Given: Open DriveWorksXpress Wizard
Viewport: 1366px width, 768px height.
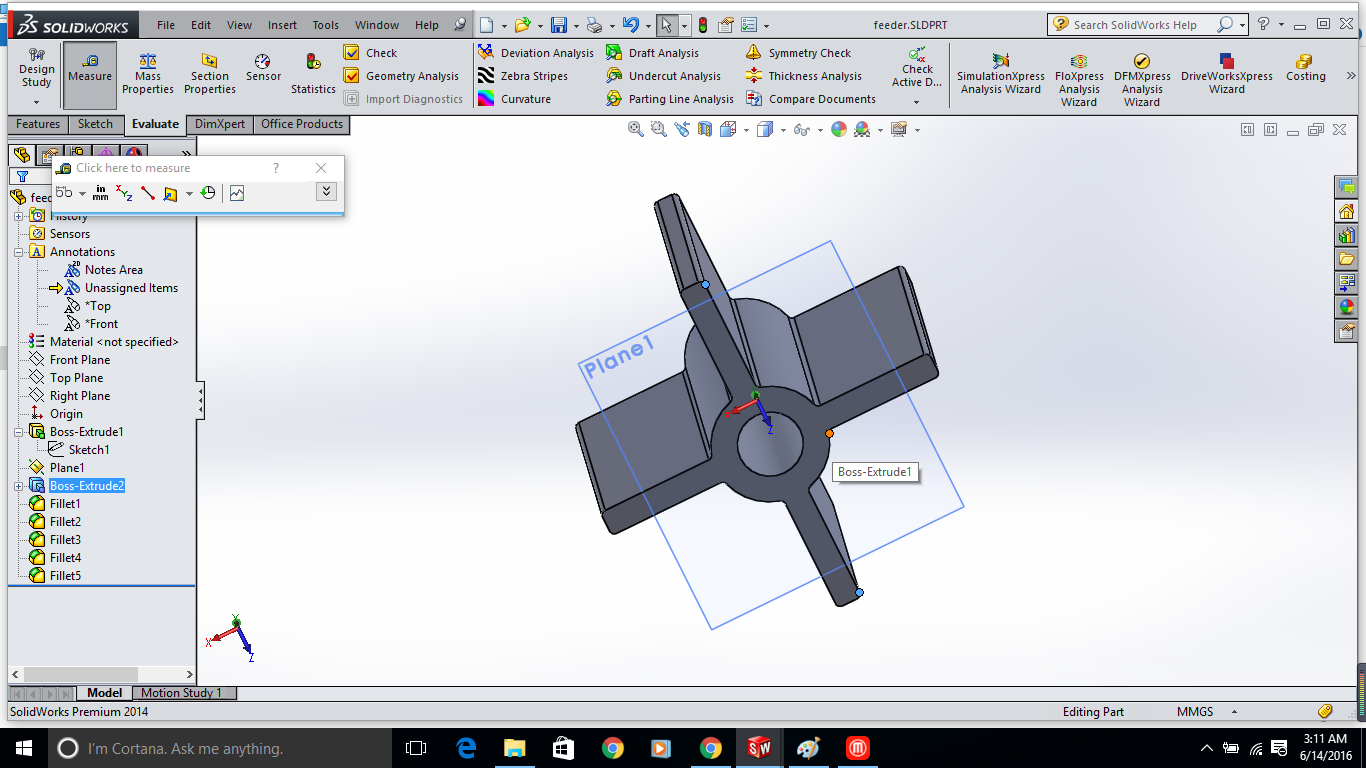Looking at the screenshot, I should [1227, 75].
